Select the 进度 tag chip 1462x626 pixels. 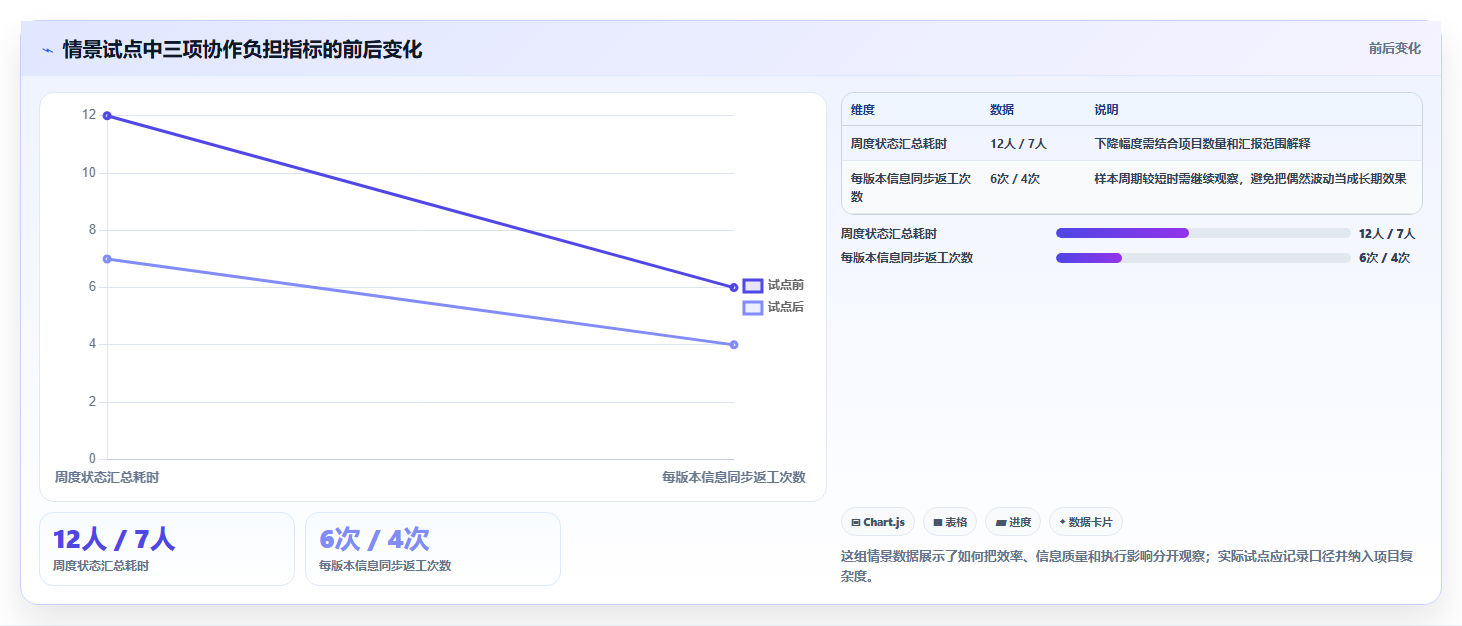coord(1013,522)
